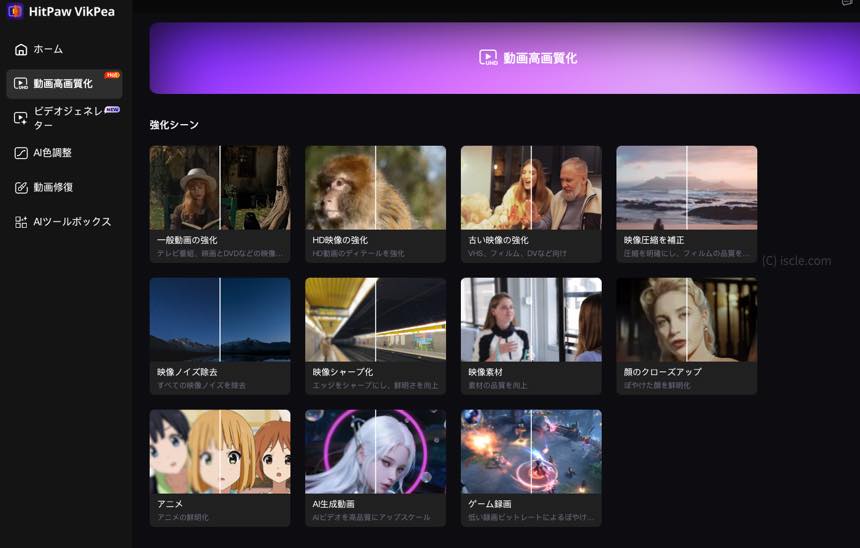This screenshot has width=860, height=548.
Task: Click the AI色調整 sidebar icon
Action: click(x=21, y=153)
